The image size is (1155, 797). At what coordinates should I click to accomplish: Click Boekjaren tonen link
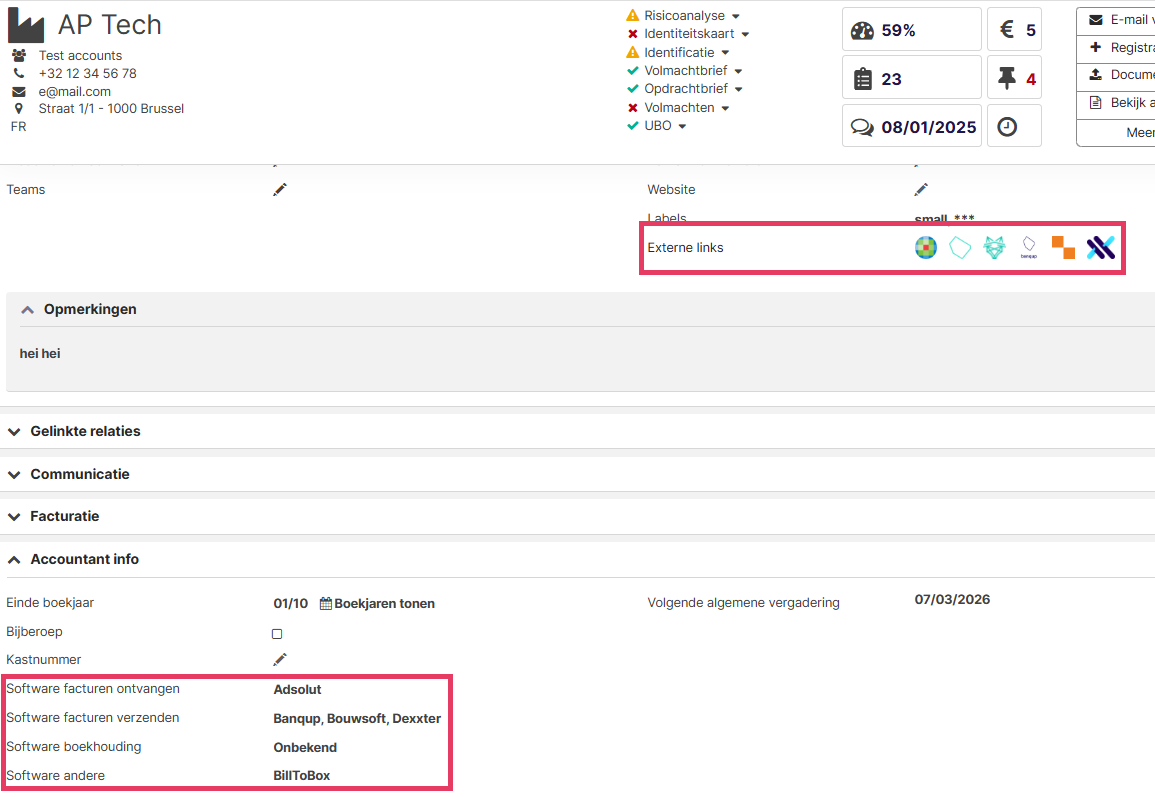tap(385, 603)
